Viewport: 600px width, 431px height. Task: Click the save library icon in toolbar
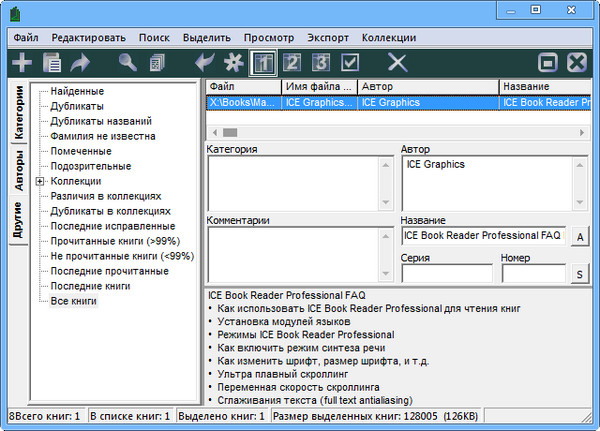52,63
